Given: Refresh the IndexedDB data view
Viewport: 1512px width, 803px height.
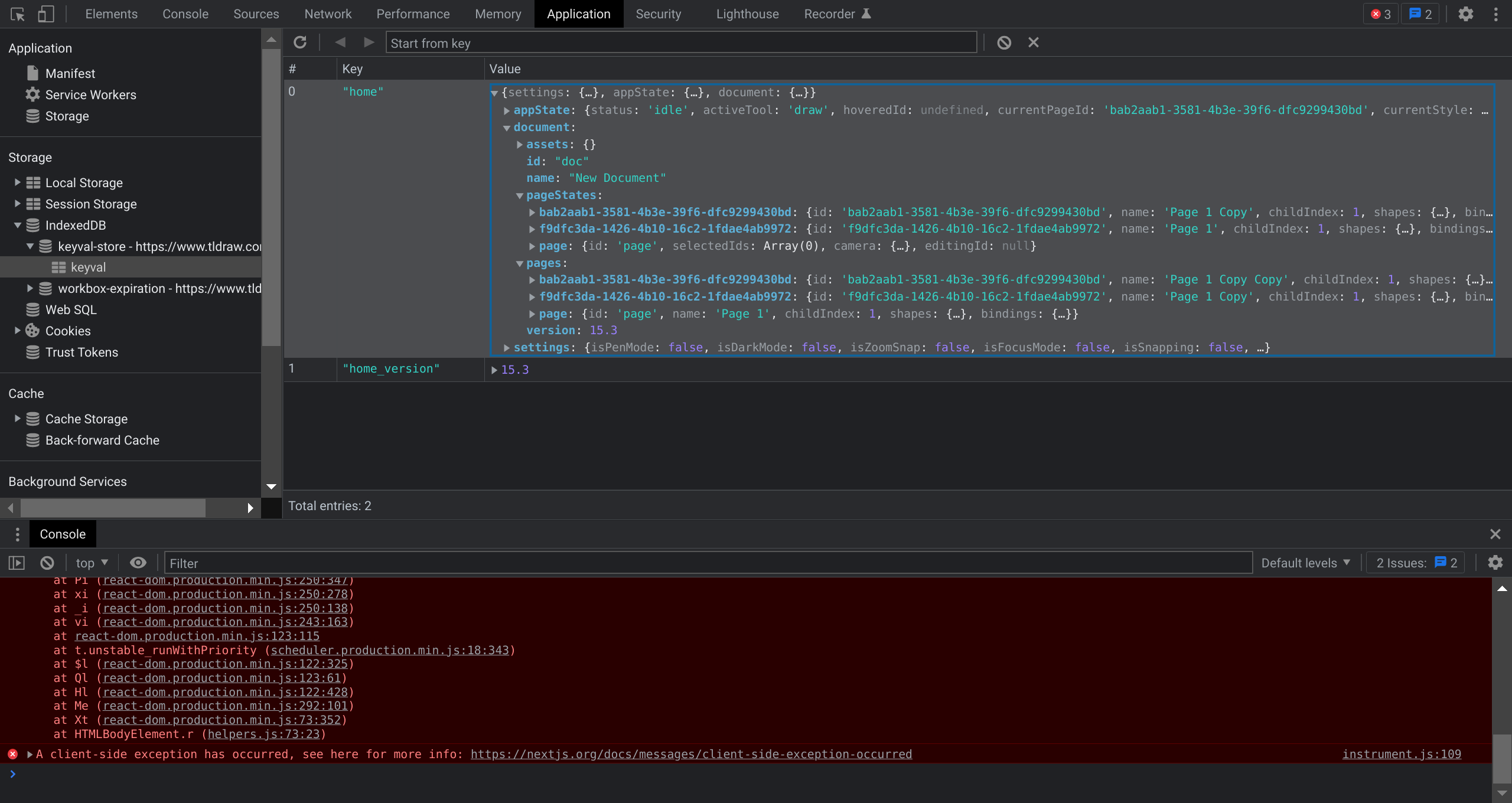Looking at the screenshot, I should click(300, 43).
